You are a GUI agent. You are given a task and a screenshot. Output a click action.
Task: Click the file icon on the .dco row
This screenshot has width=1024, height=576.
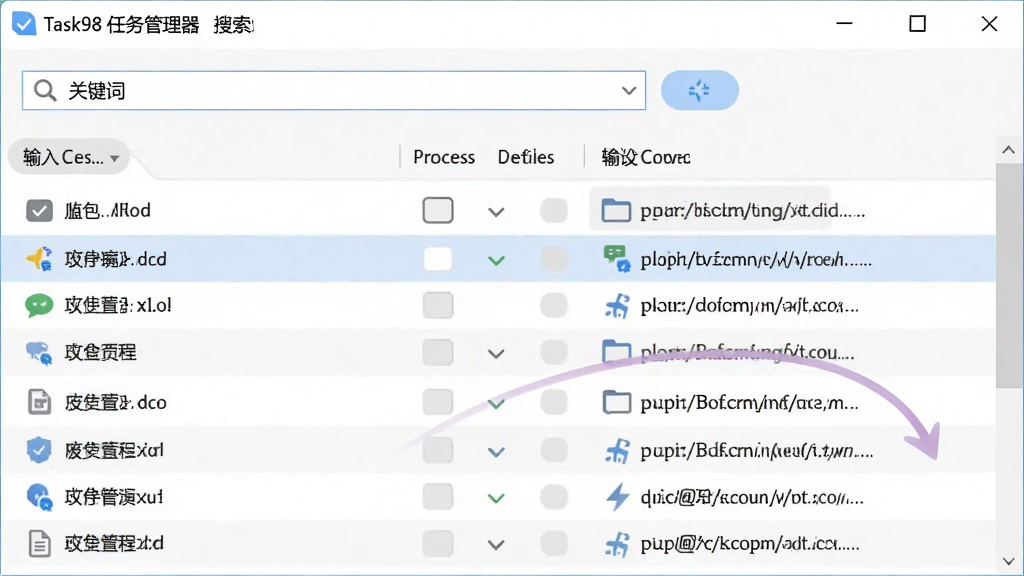[x=39, y=402]
